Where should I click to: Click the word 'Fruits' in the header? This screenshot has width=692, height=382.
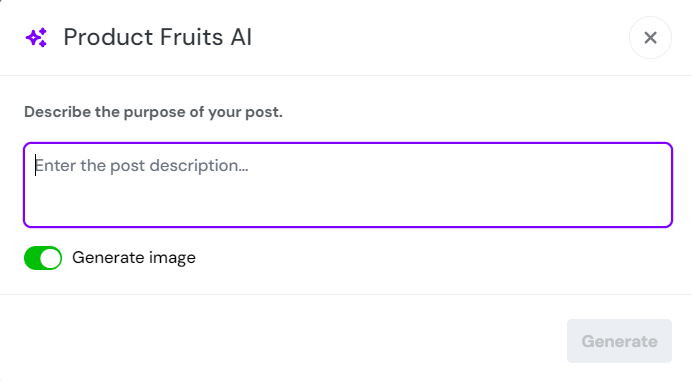191,37
